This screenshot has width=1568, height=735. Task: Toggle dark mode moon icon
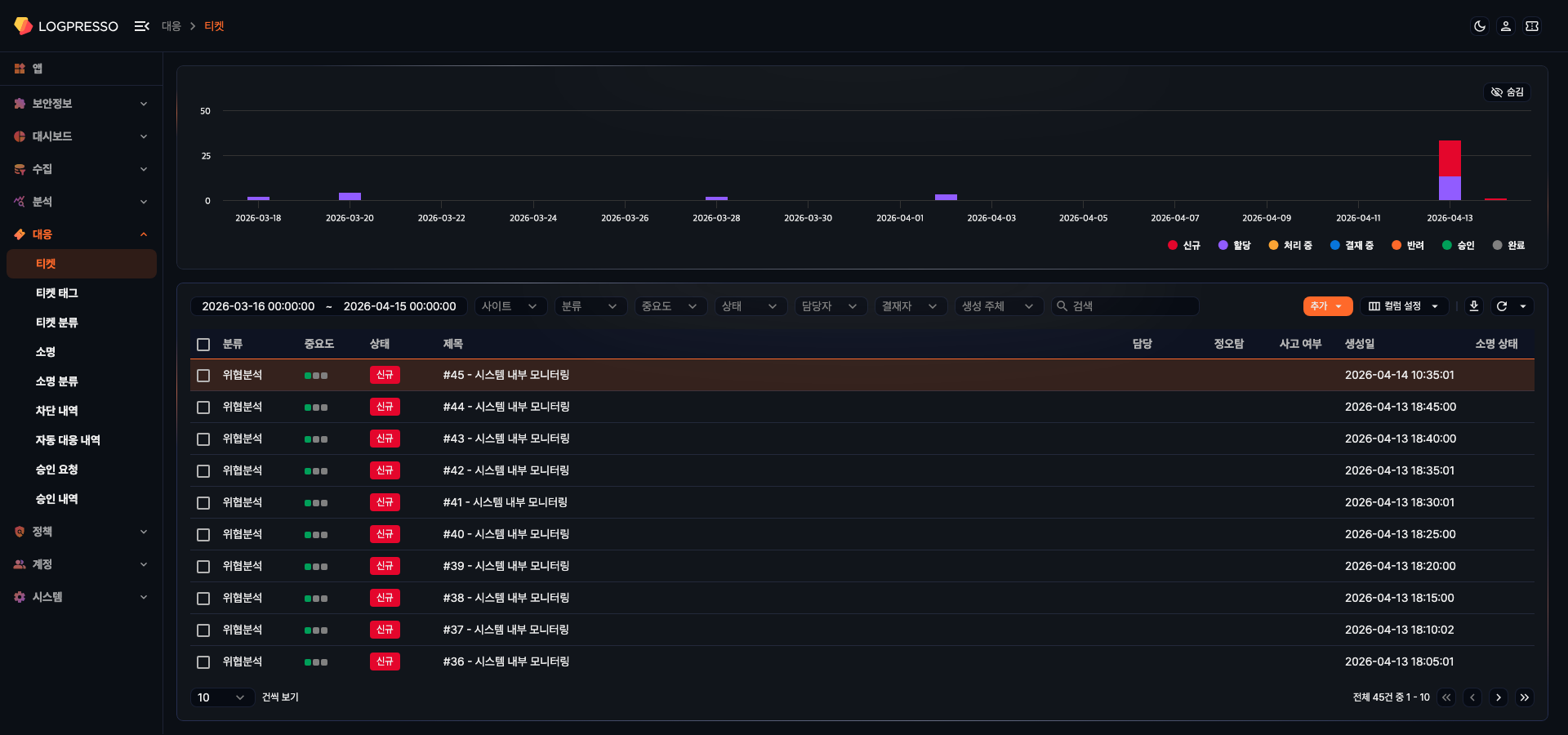(x=1479, y=26)
